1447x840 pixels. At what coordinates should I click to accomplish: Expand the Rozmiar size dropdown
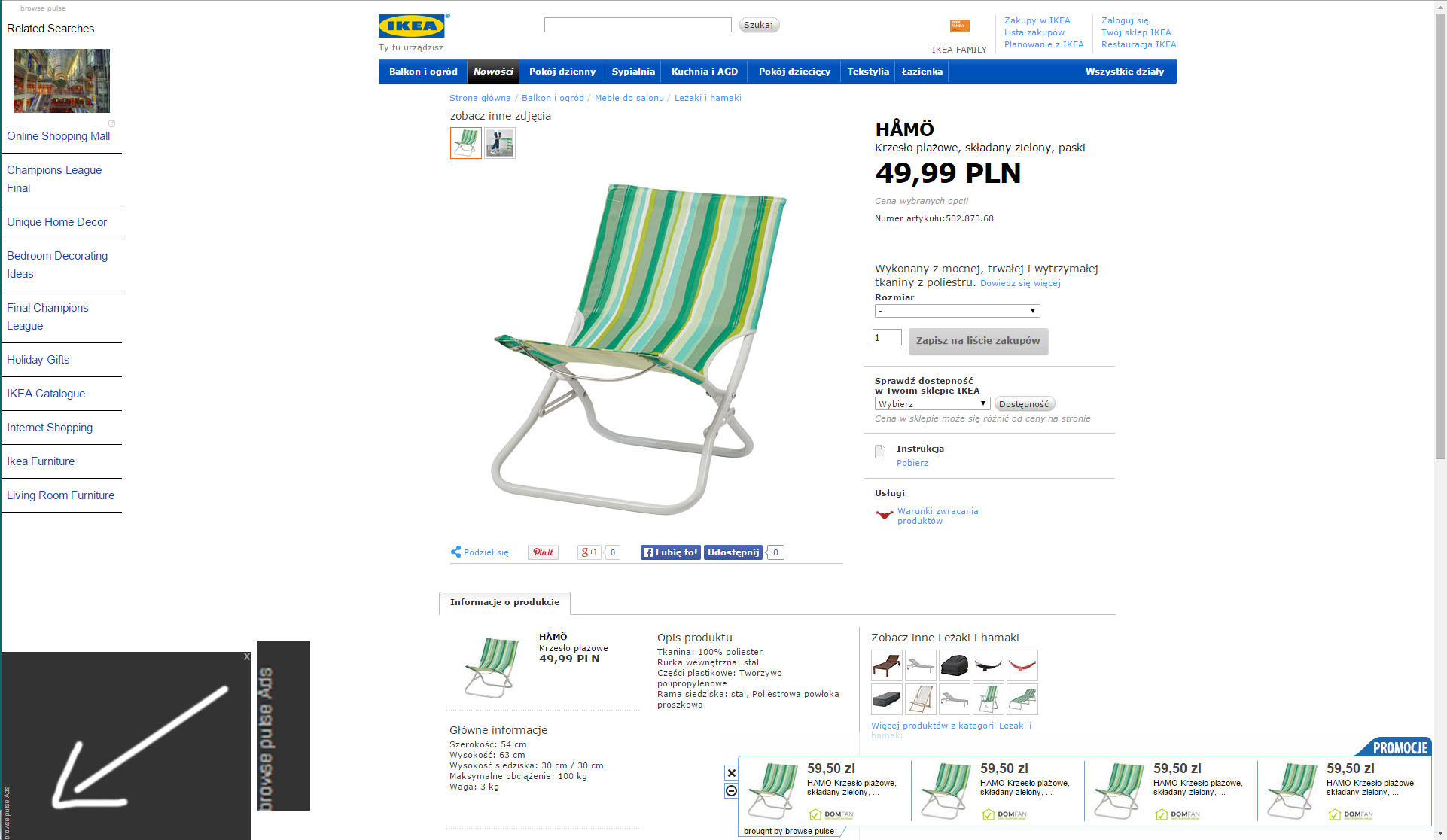click(957, 311)
